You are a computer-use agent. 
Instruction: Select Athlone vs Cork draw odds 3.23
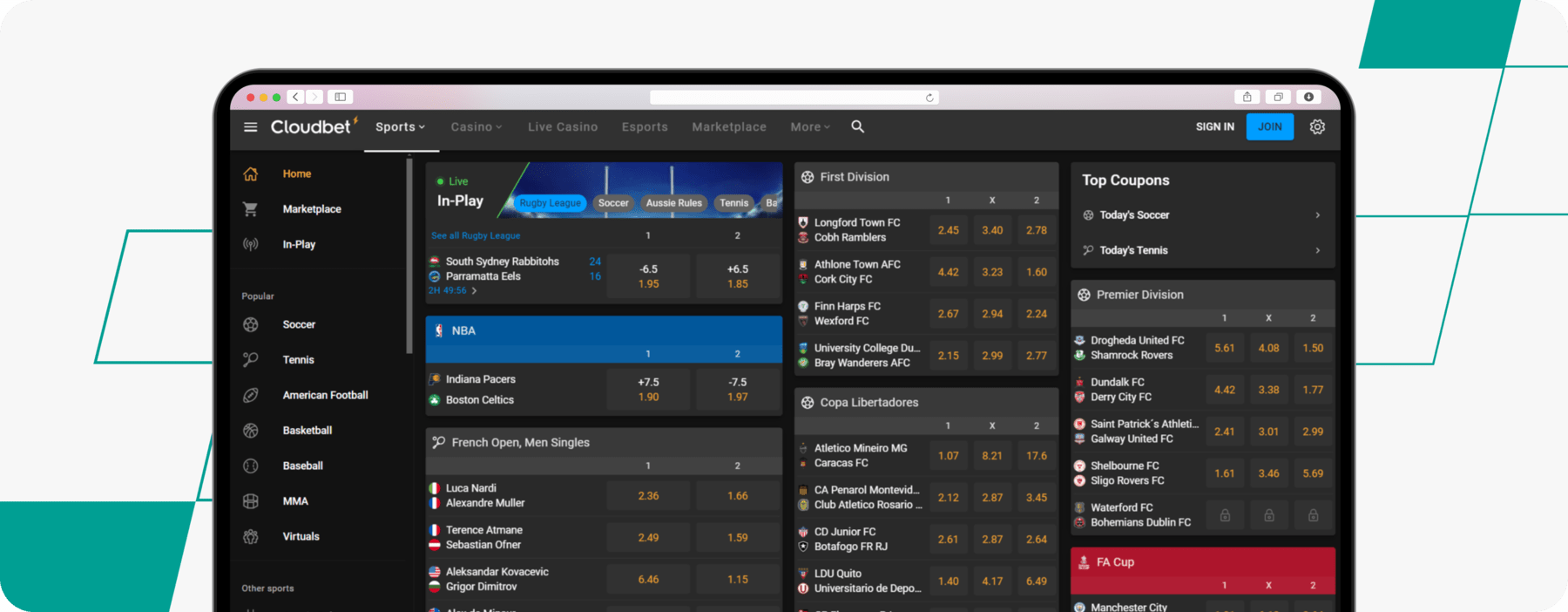click(992, 272)
